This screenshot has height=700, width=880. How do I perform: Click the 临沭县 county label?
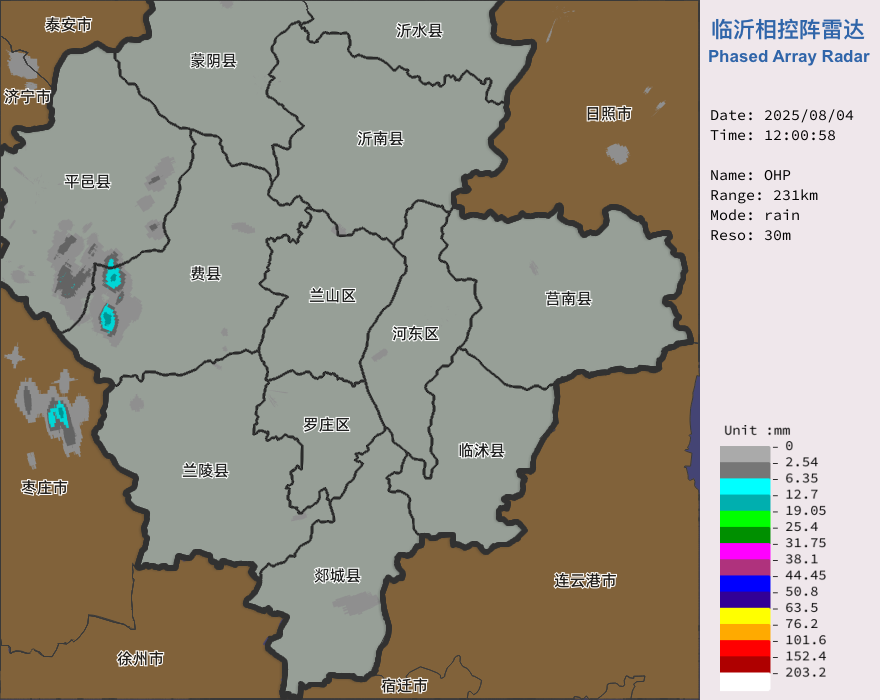point(482,451)
